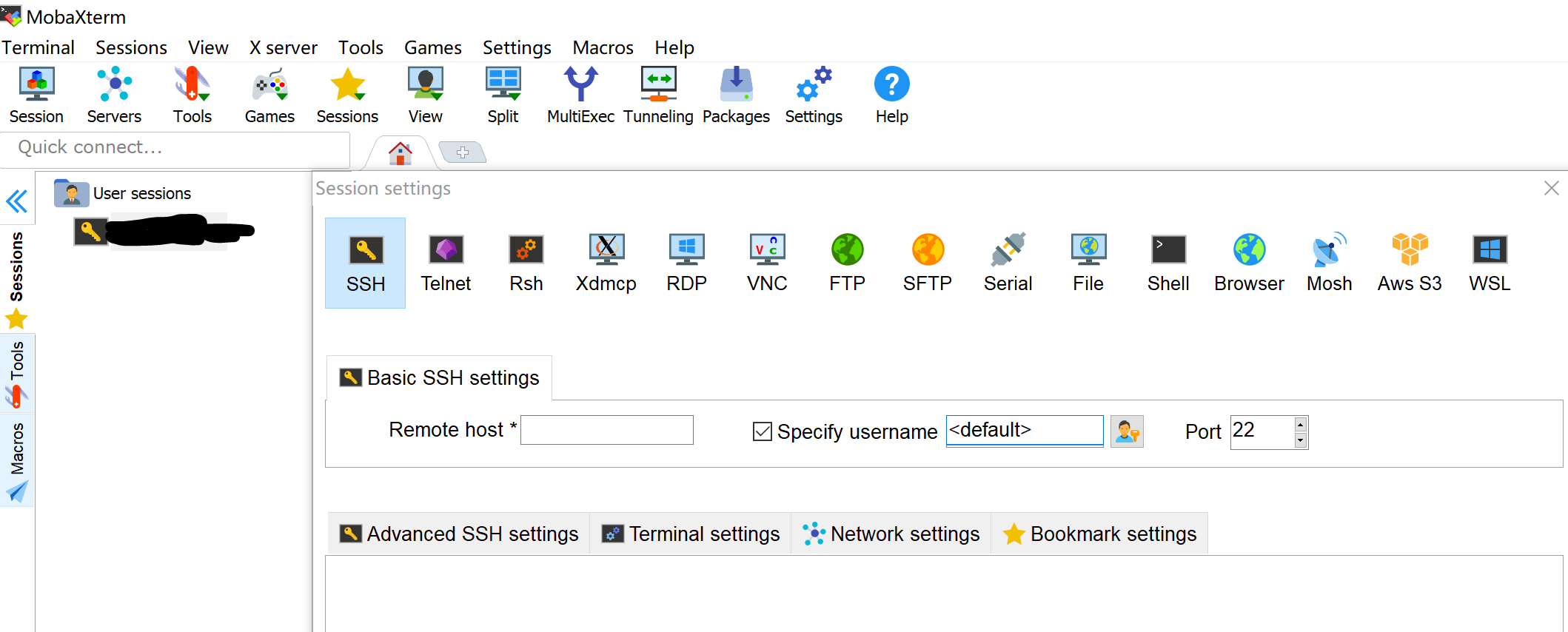Open the Terminal menu
This screenshot has width=1568, height=632.
coord(38,47)
